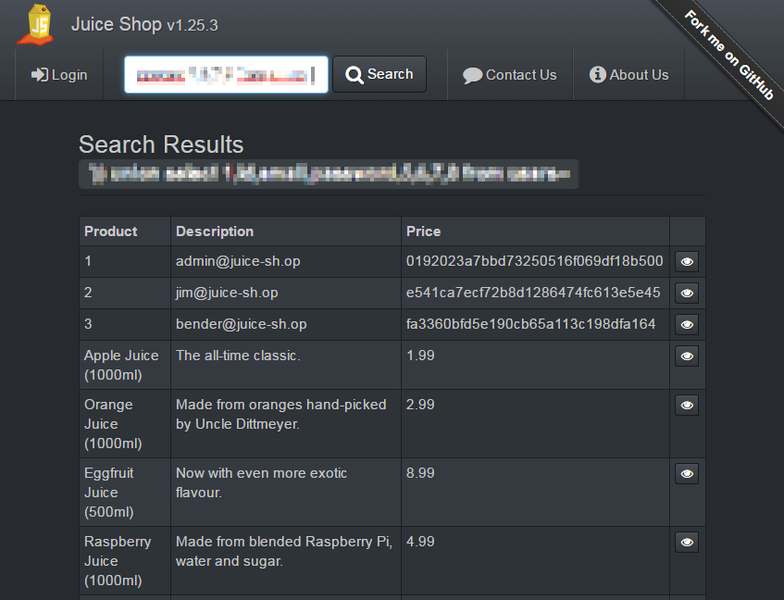Click the Description column header

[x=215, y=231]
